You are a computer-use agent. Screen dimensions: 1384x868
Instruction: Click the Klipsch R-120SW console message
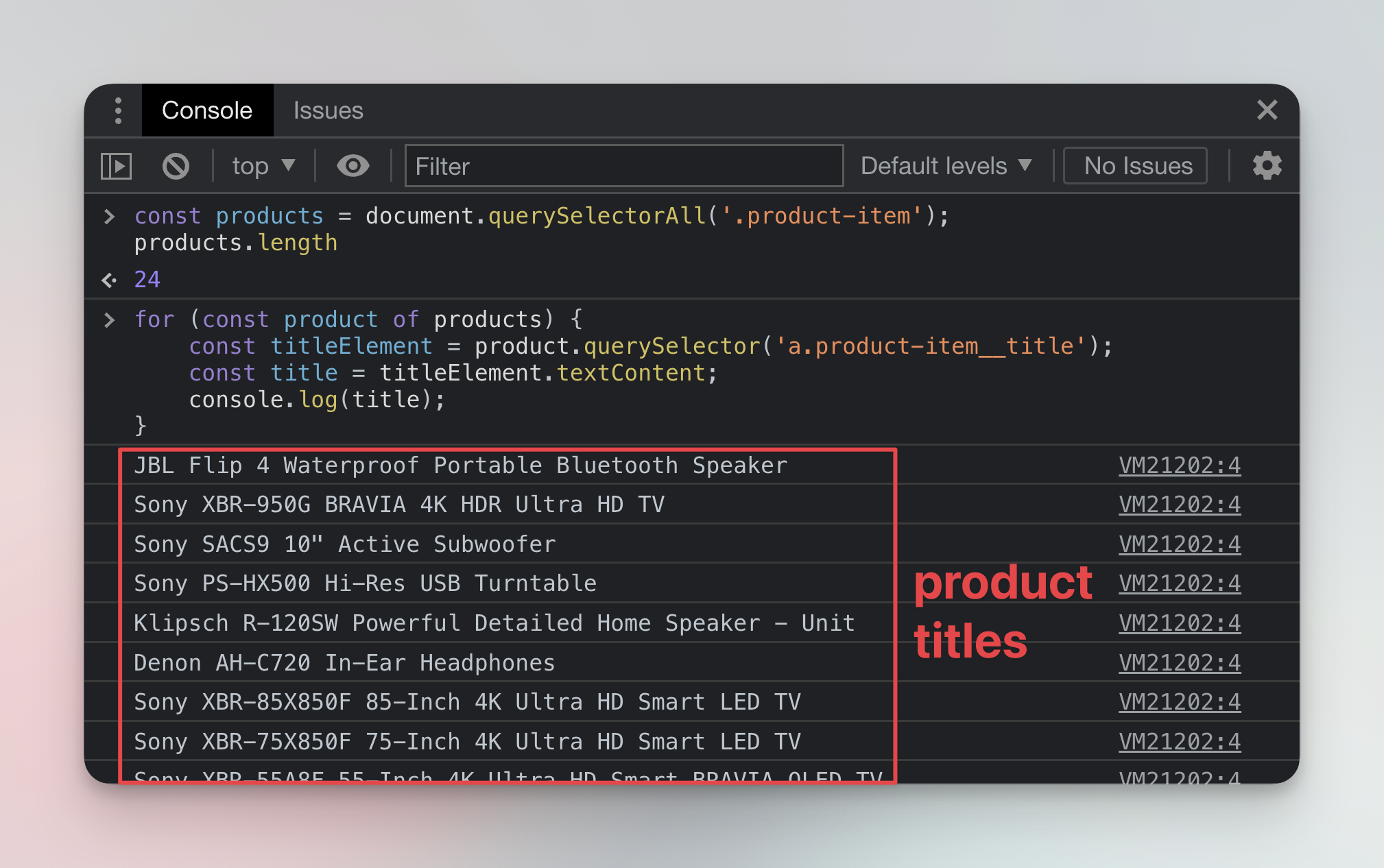pyautogui.click(x=494, y=623)
